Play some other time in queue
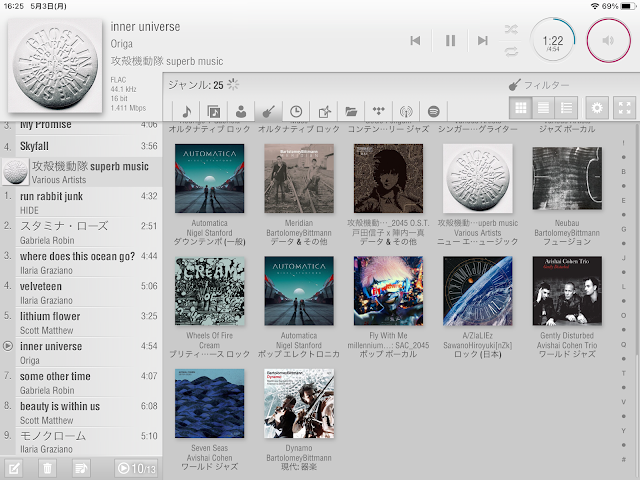The height and width of the screenshot is (480, 640). (x=81, y=382)
